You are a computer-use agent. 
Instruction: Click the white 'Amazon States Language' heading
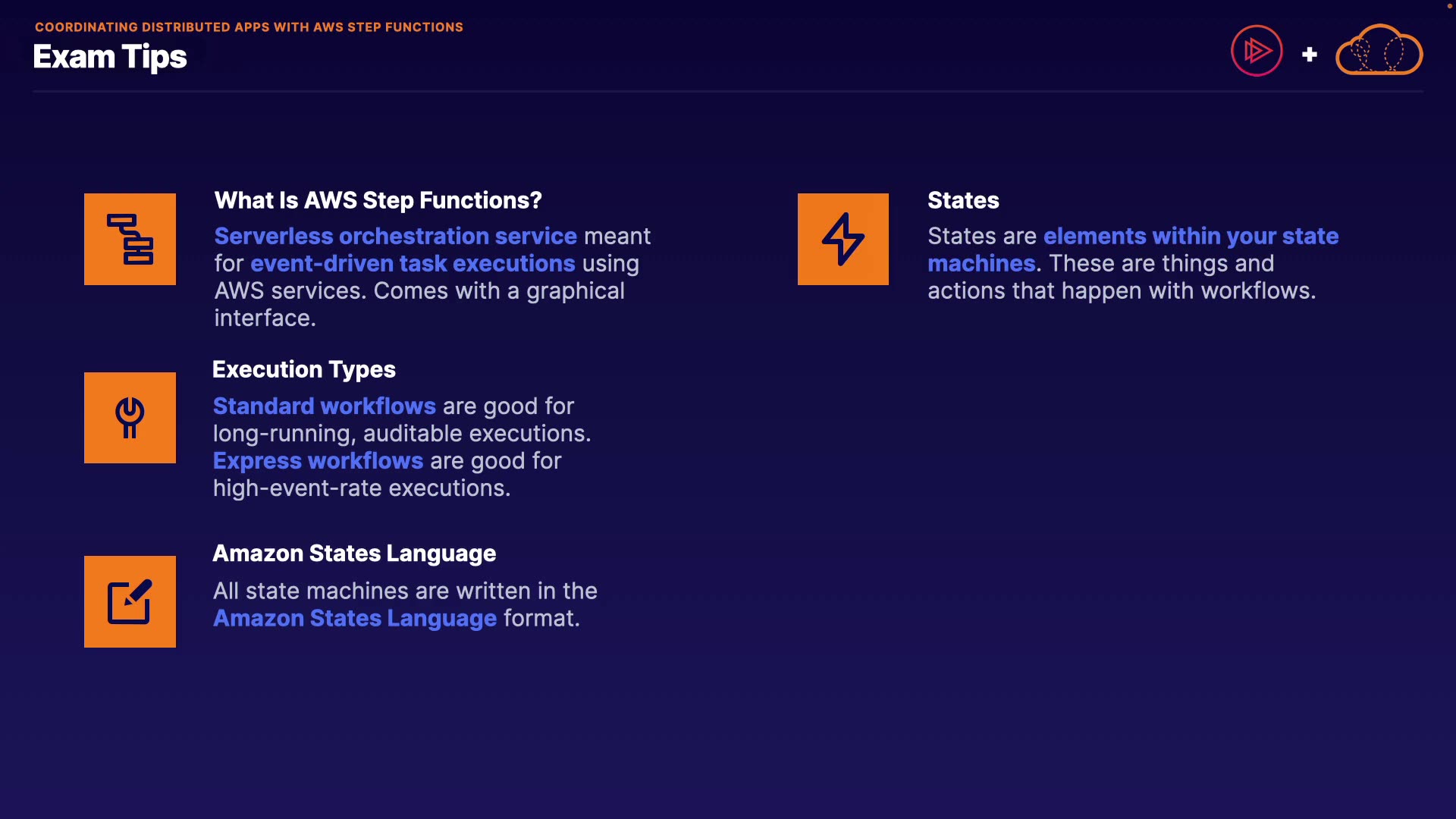coord(353,554)
